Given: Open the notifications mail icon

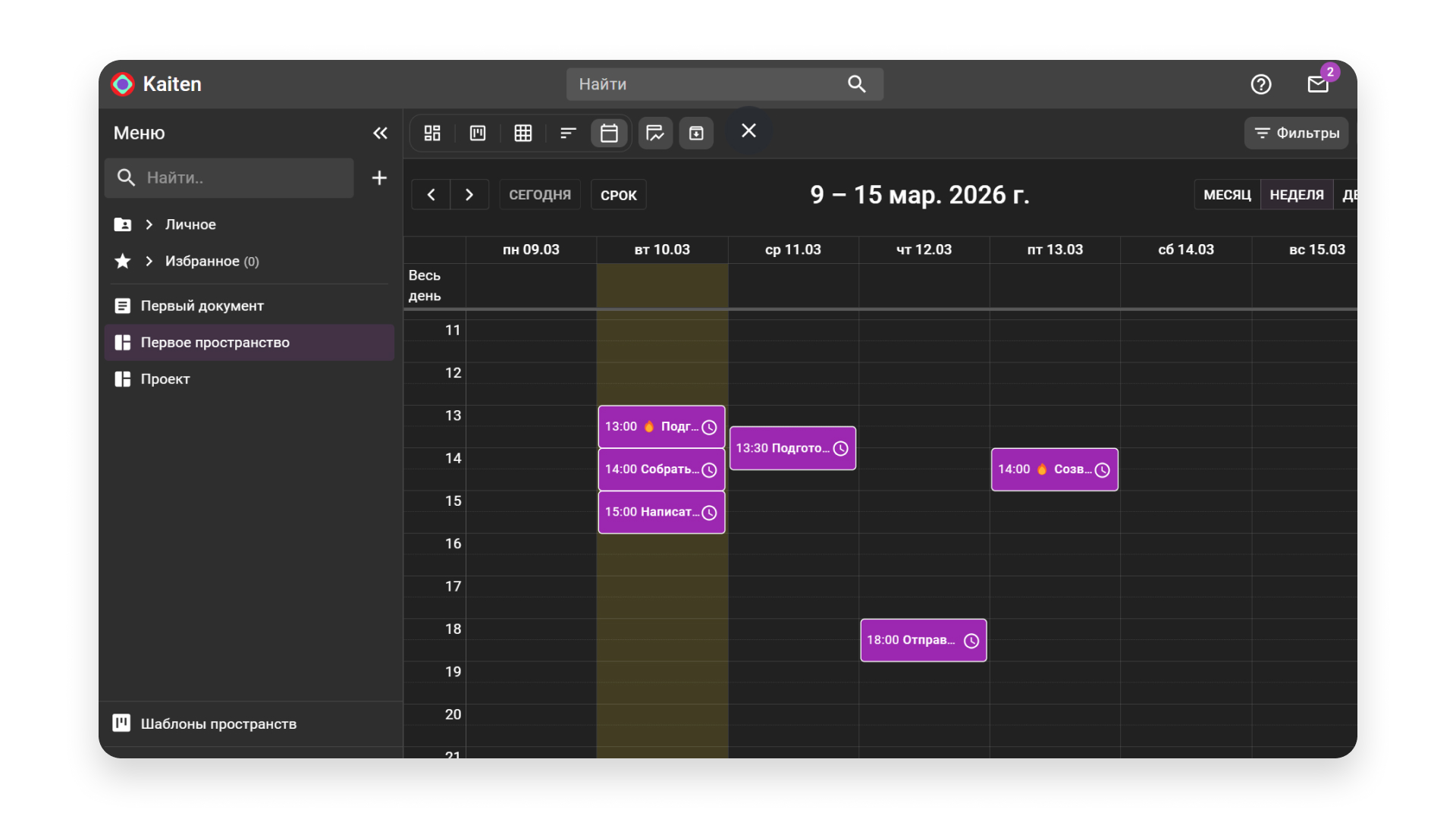Looking at the screenshot, I should tap(1318, 84).
